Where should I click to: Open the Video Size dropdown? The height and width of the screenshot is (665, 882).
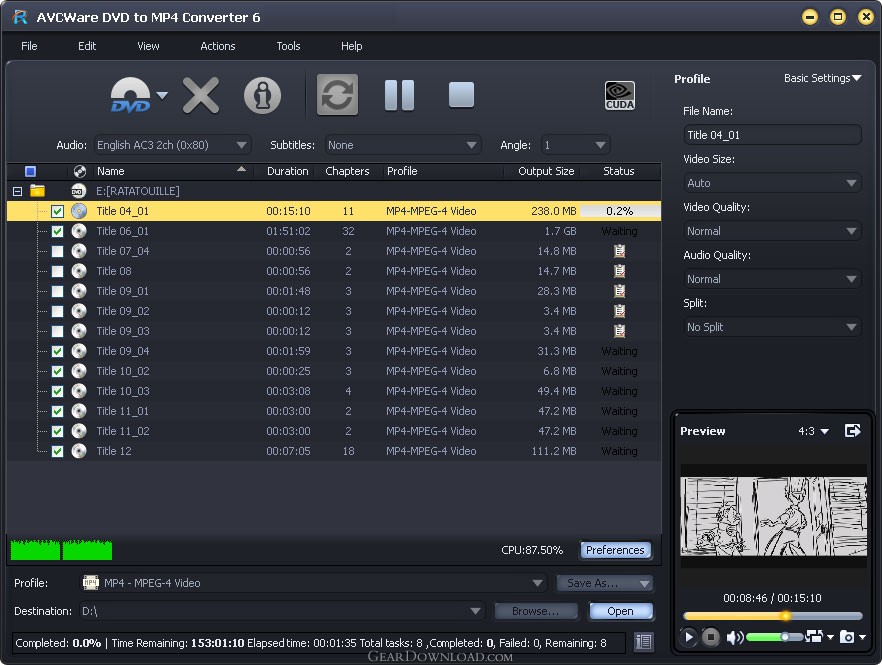772,183
